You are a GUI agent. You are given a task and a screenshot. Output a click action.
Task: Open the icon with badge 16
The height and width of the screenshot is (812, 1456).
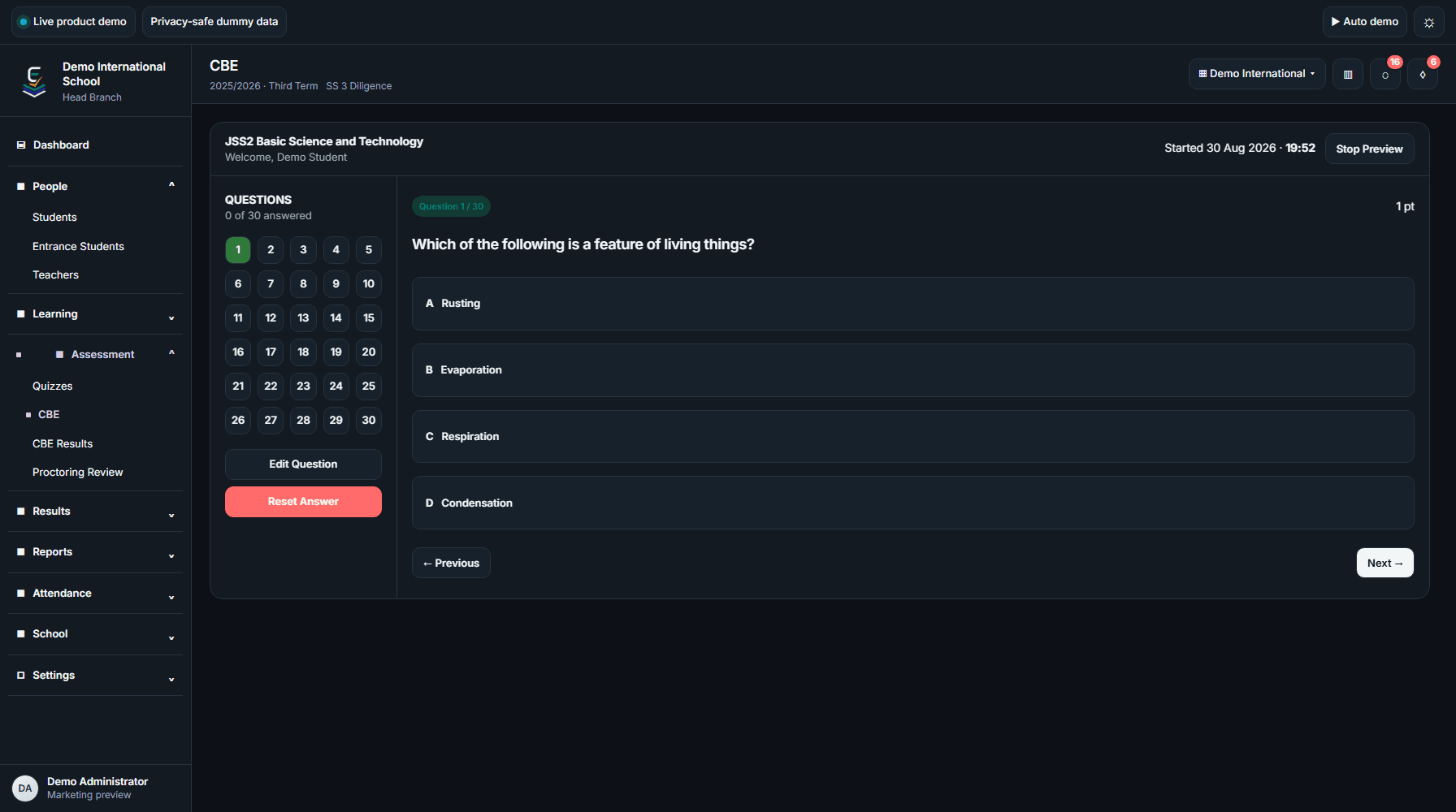tap(1385, 74)
